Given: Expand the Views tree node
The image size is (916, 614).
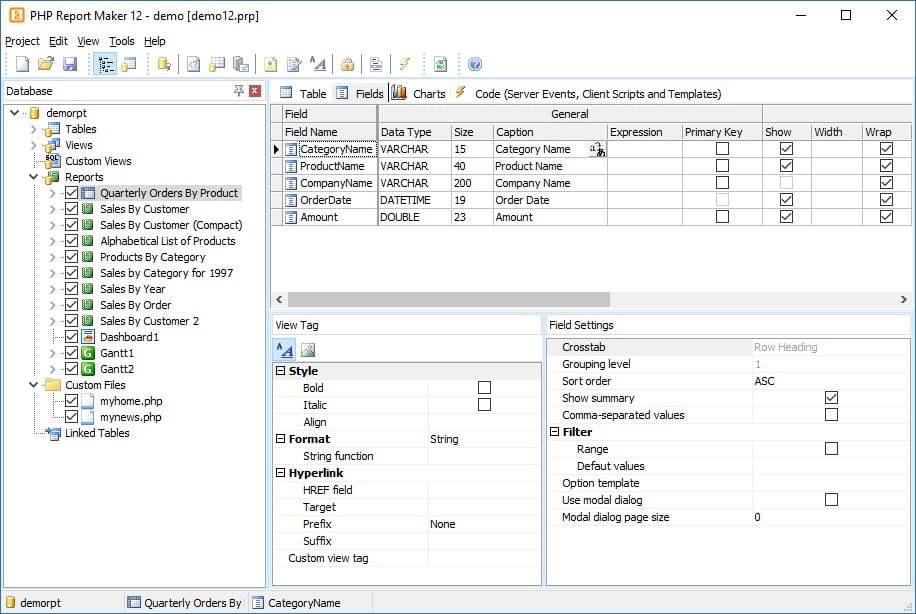Looking at the screenshot, I should pos(33,145).
